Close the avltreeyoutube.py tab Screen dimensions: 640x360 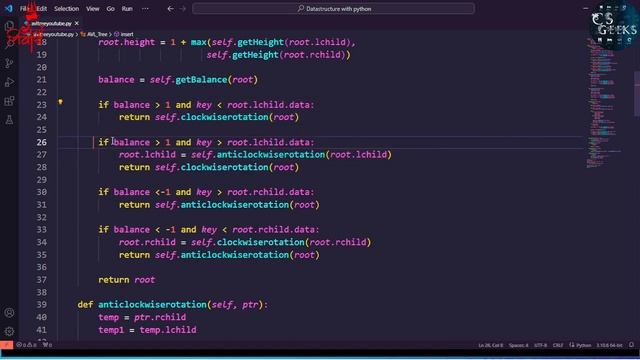click(77, 23)
